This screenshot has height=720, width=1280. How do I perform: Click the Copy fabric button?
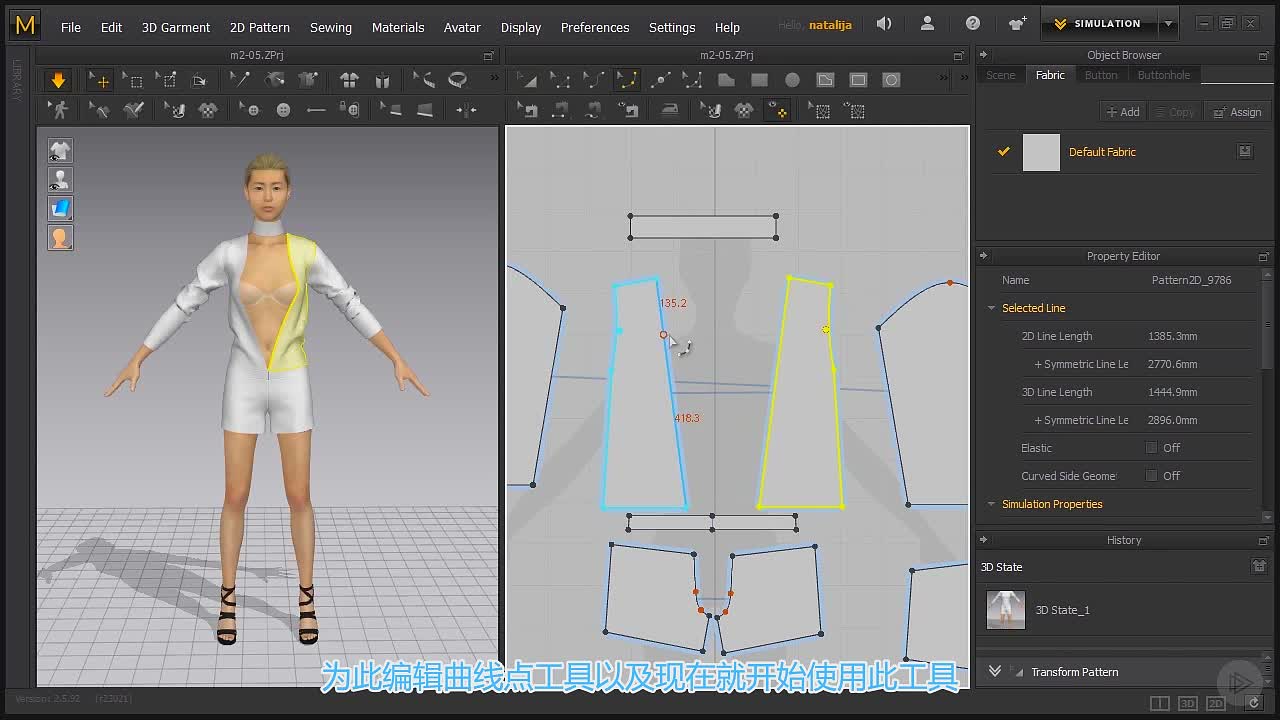1174,112
